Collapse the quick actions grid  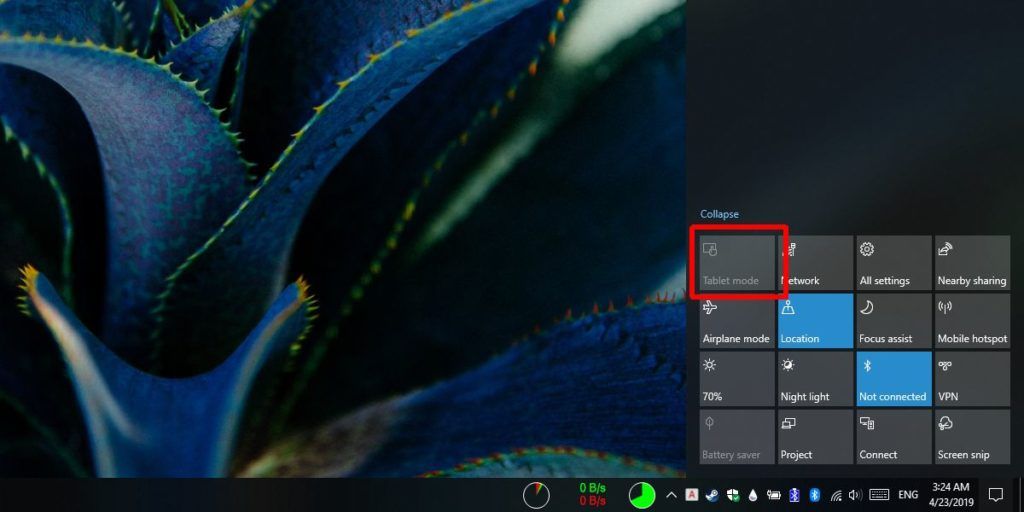[x=719, y=214]
